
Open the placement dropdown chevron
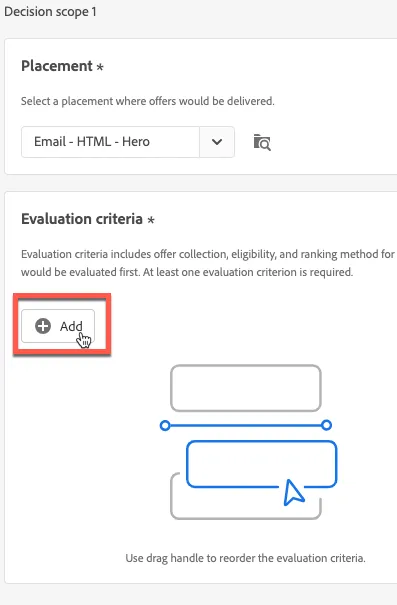(217, 142)
